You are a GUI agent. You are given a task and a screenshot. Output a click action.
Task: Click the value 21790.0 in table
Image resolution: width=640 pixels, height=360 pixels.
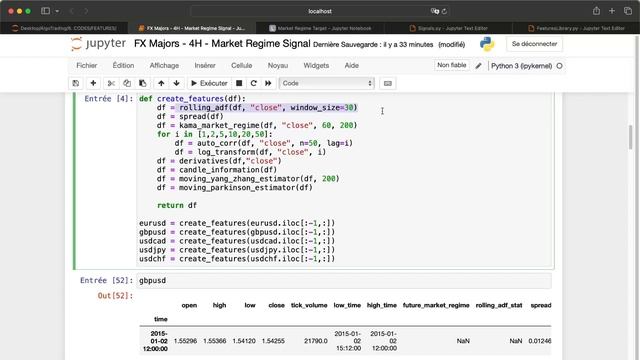click(316, 341)
